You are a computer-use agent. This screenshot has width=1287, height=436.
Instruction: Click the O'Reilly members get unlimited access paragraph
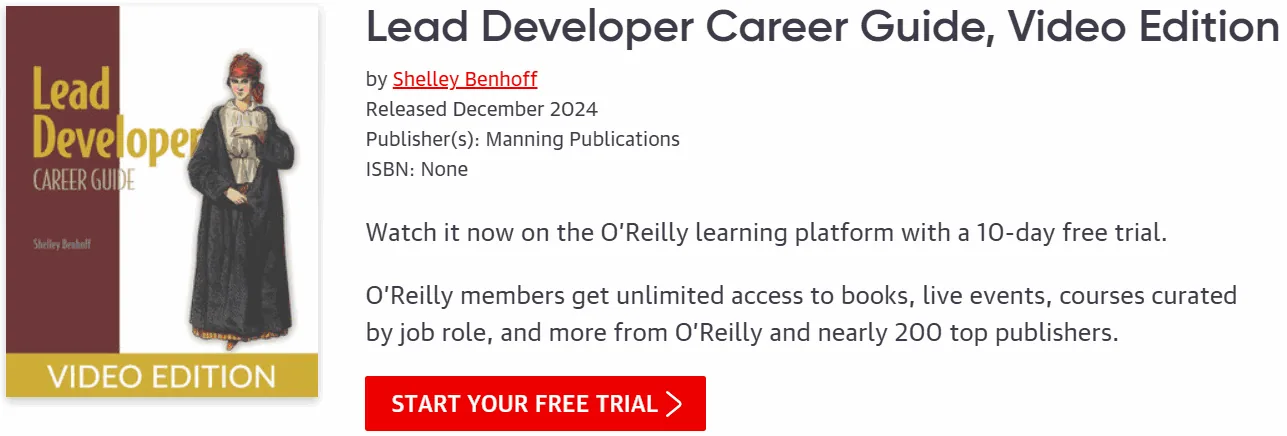click(x=802, y=314)
